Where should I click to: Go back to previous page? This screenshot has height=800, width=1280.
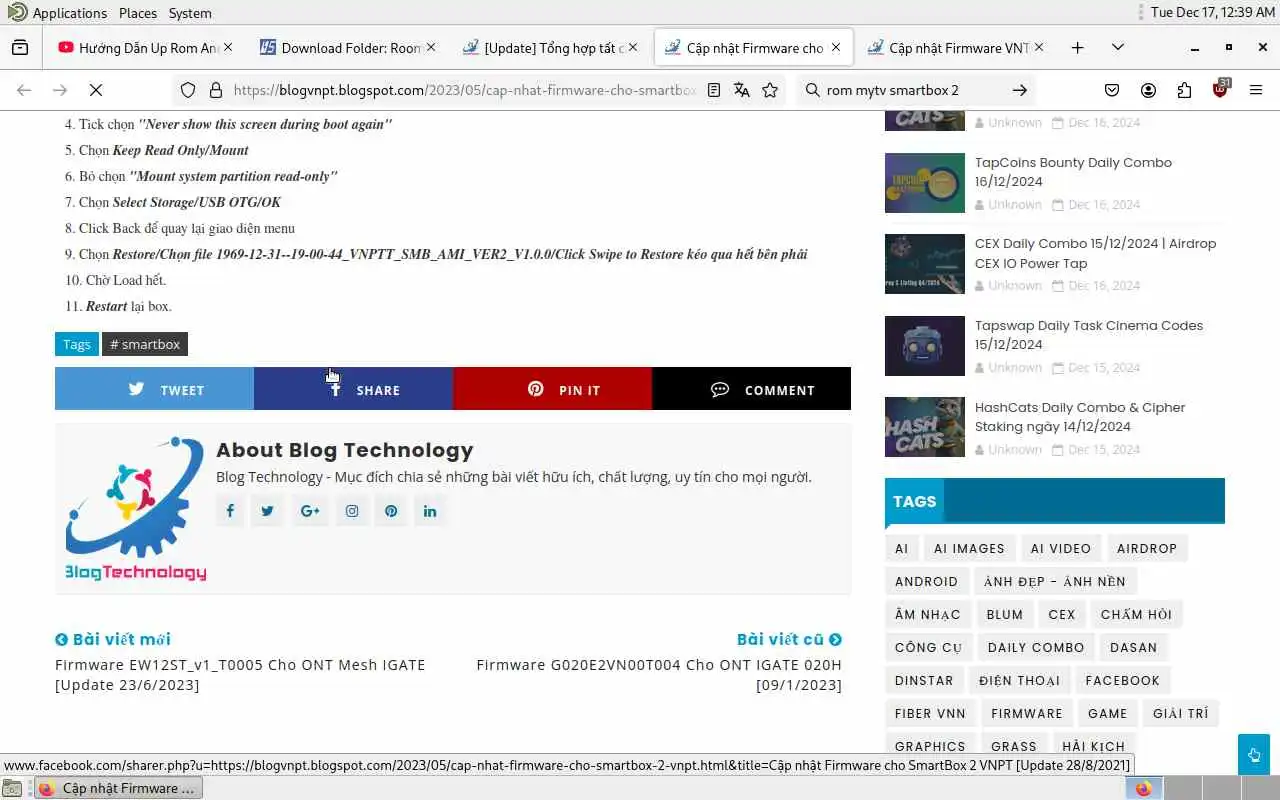tap(24, 90)
